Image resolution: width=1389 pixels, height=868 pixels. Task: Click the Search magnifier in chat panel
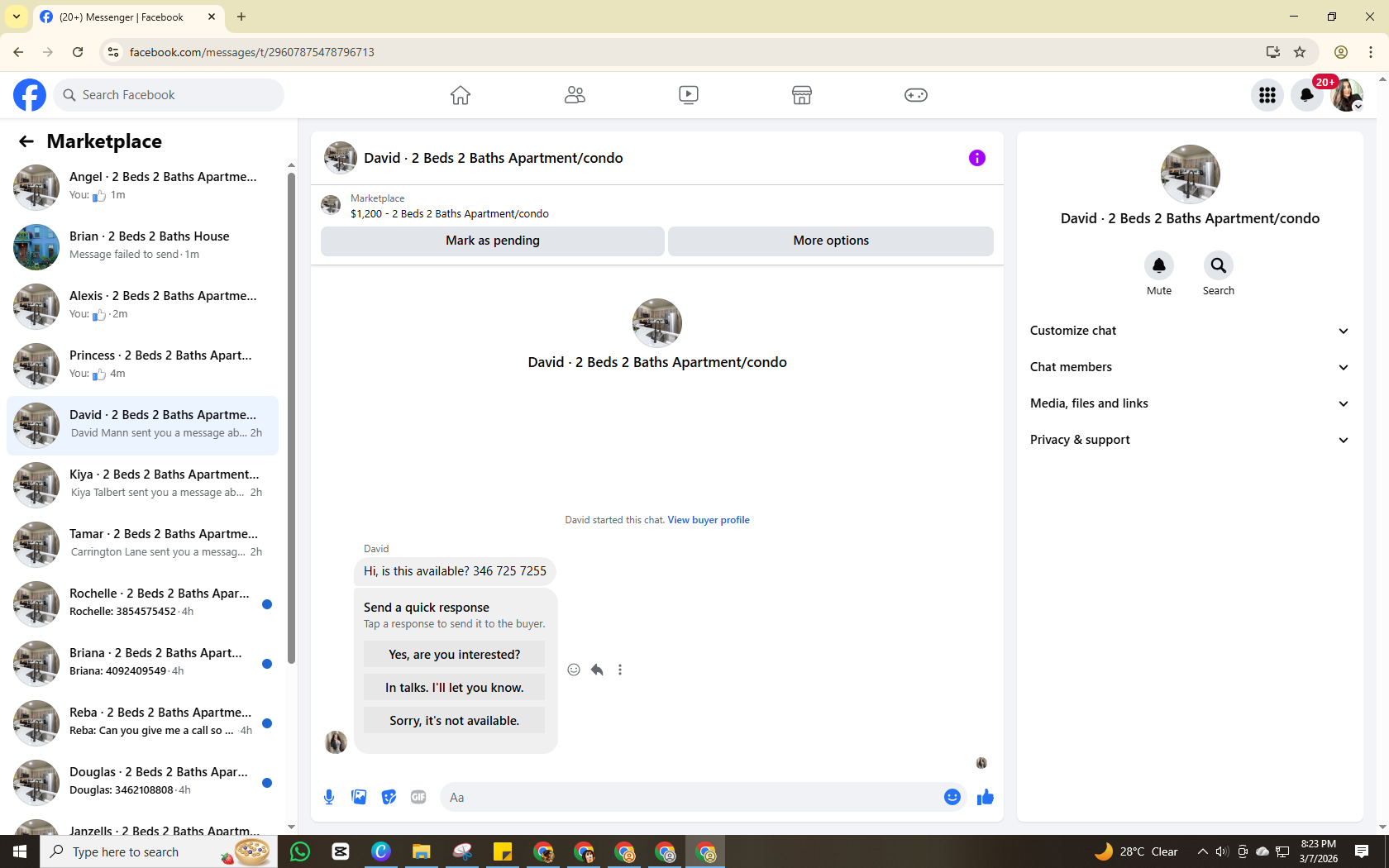point(1219,265)
